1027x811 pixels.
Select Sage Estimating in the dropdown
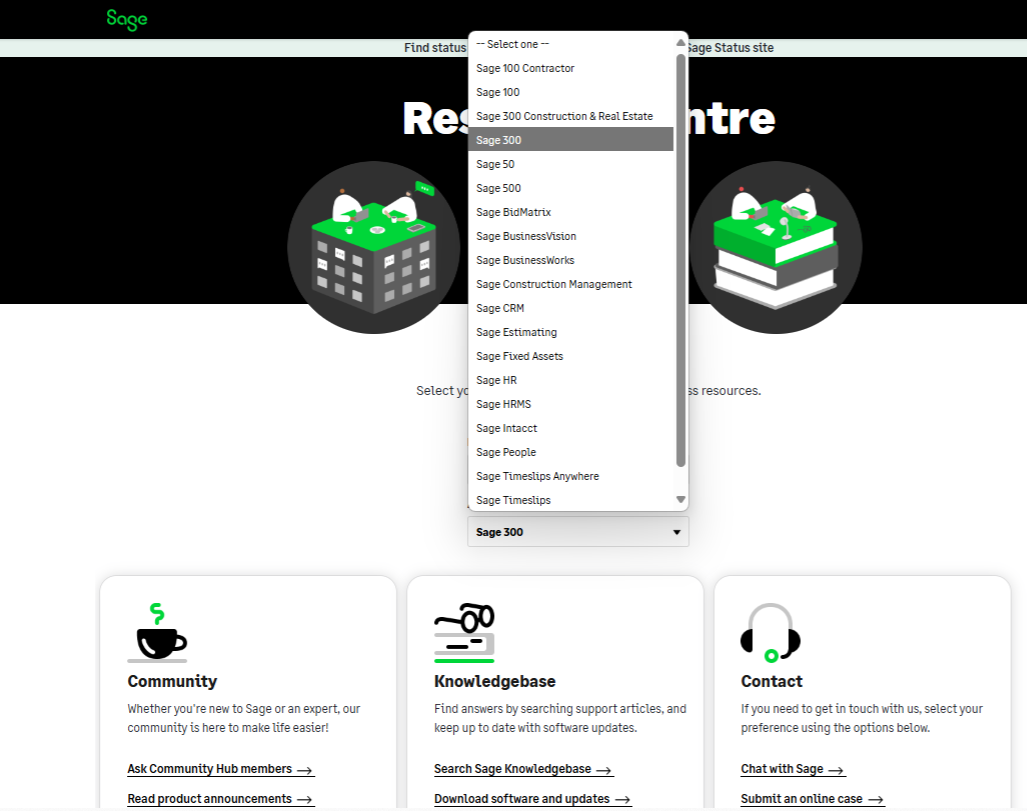(x=570, y=332)
